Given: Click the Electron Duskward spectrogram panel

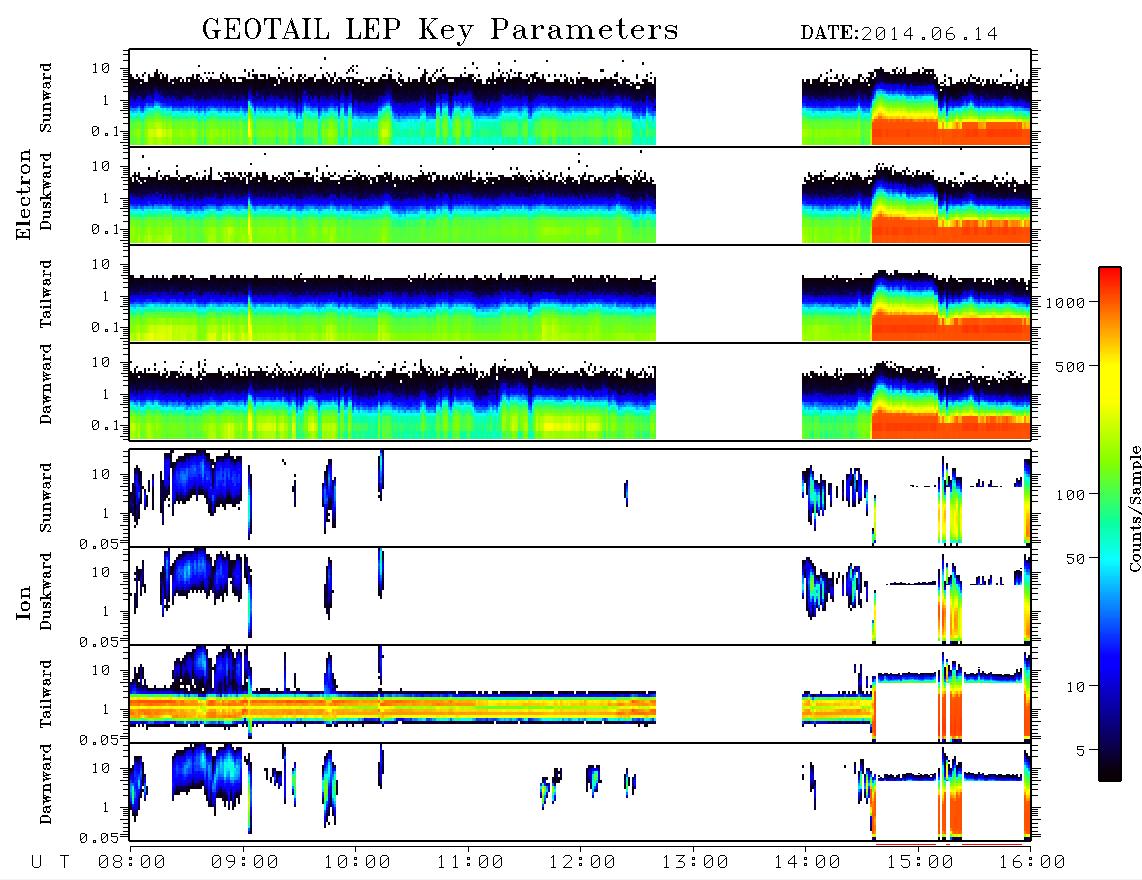Looking at the screenshot, I should click(580, 195).
